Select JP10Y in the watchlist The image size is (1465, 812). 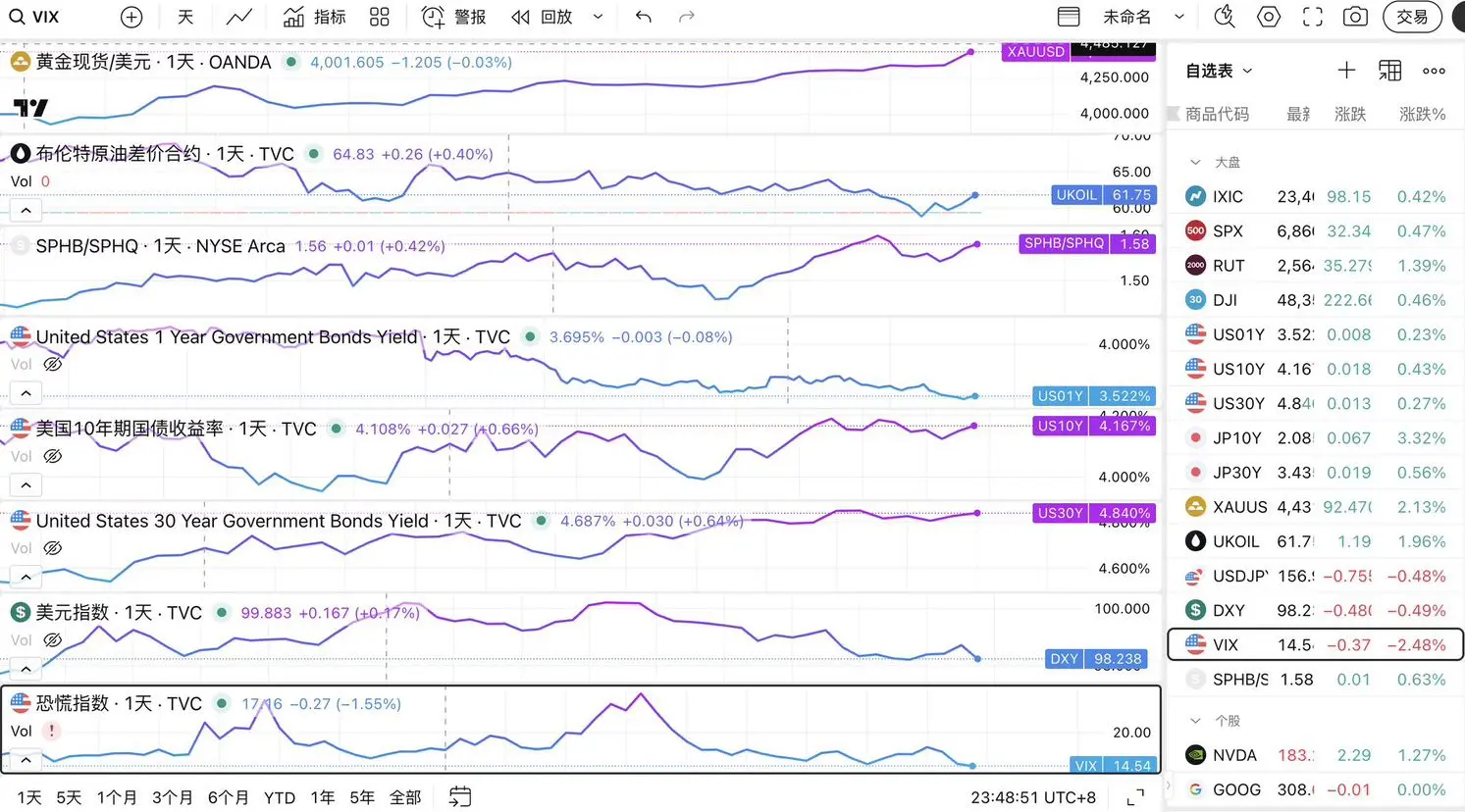pyautogui.click(x=1315, y=437)
